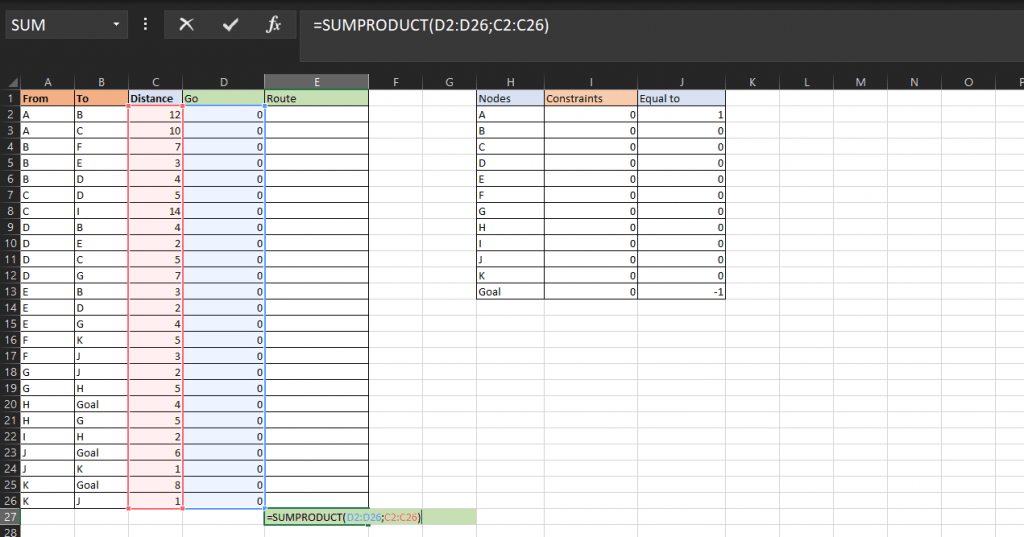Click the 'Distance' header cell

pos(155,99)
